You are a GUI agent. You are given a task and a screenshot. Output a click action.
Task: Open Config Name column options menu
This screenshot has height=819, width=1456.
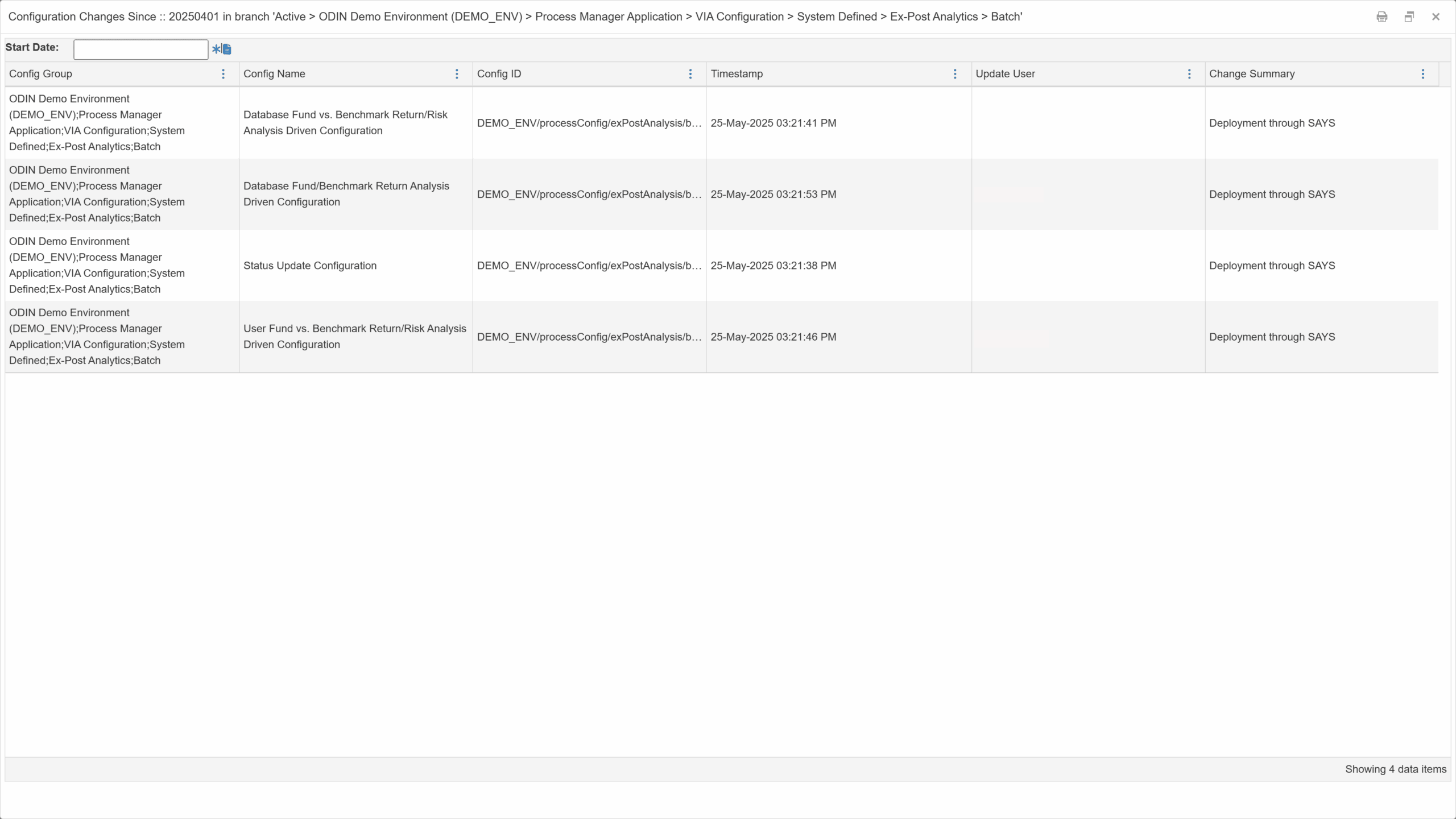coord(457,74)
